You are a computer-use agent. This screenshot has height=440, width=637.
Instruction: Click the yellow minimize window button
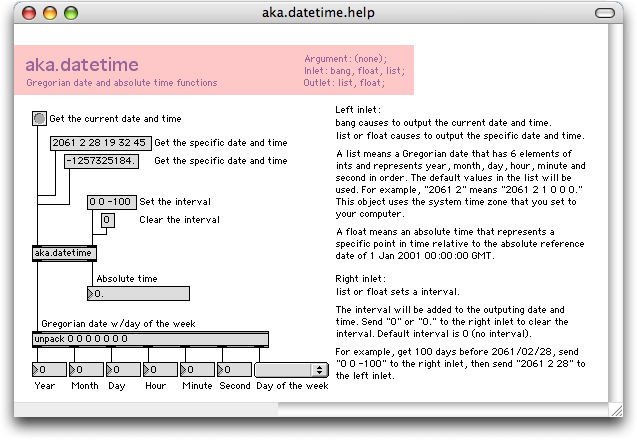point(50,13)
